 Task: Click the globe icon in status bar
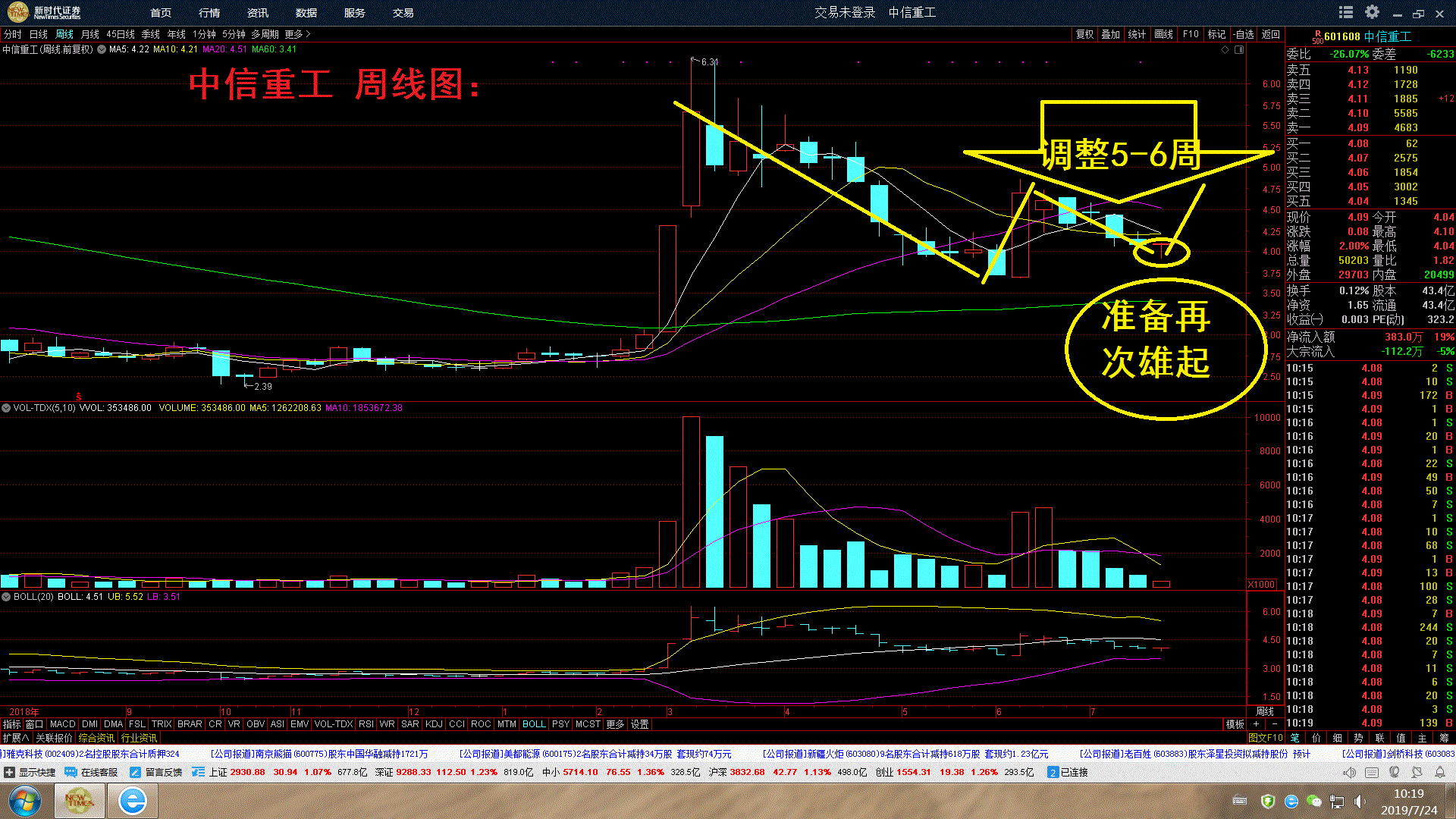click(1395, 772)
